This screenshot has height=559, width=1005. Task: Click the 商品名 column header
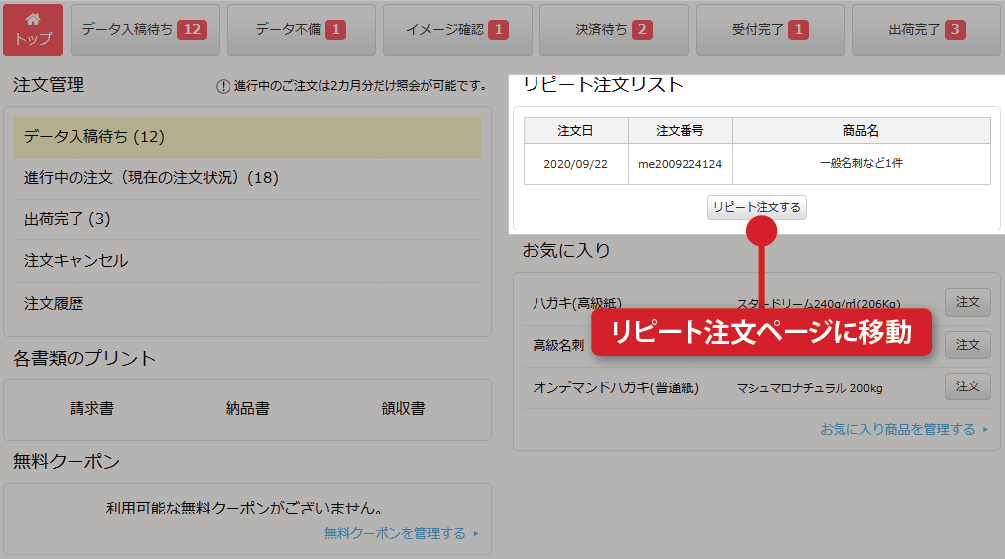(861, 131)
